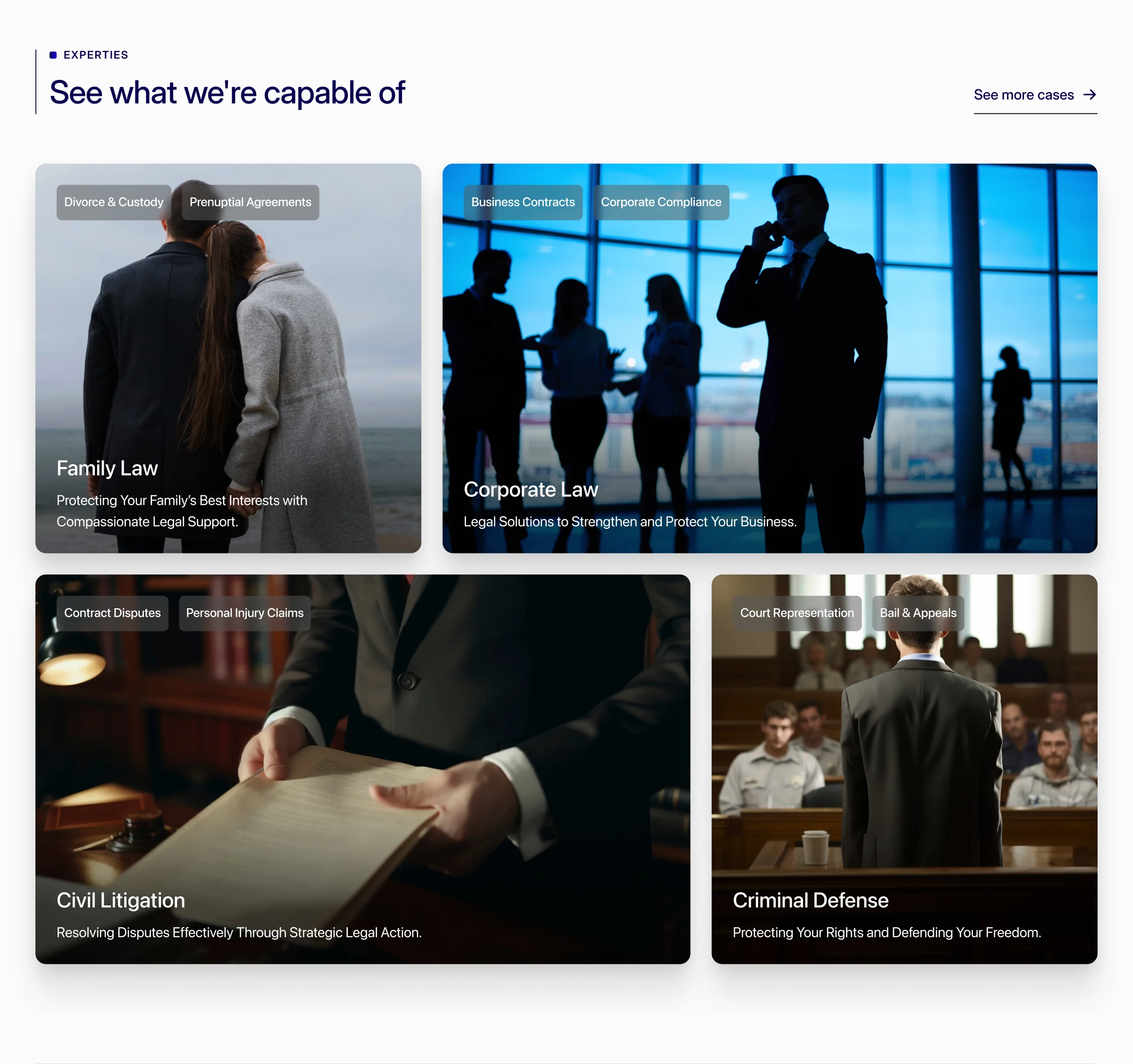
Task: Open the Criminal Defense card title
Action: coord(811,900)
